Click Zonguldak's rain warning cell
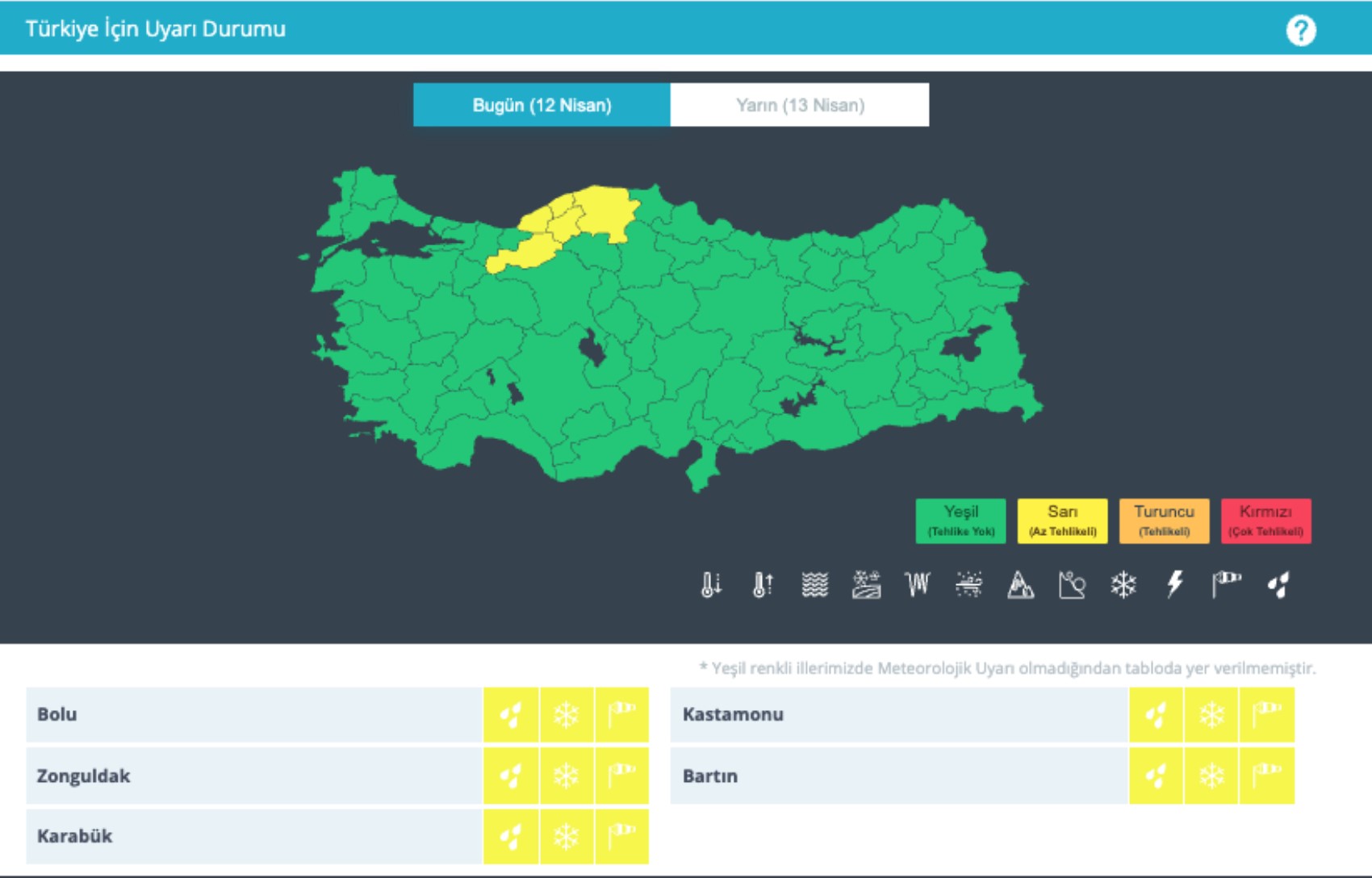The height and width of the screenshot is (878, 1372). tap(511, 776)
